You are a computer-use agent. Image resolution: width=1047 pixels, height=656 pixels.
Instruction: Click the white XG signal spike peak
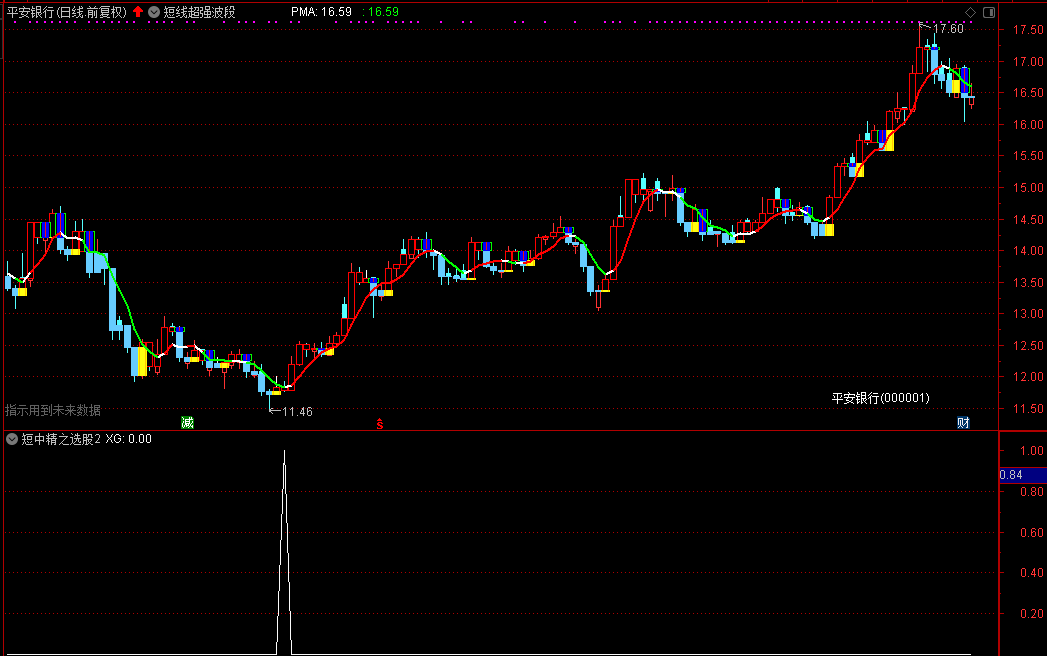(284, 452)
